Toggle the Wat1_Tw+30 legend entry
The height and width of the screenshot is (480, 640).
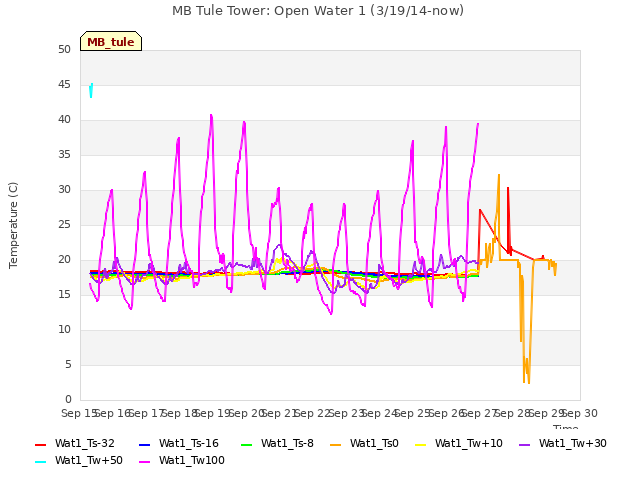tap(562, 443)
